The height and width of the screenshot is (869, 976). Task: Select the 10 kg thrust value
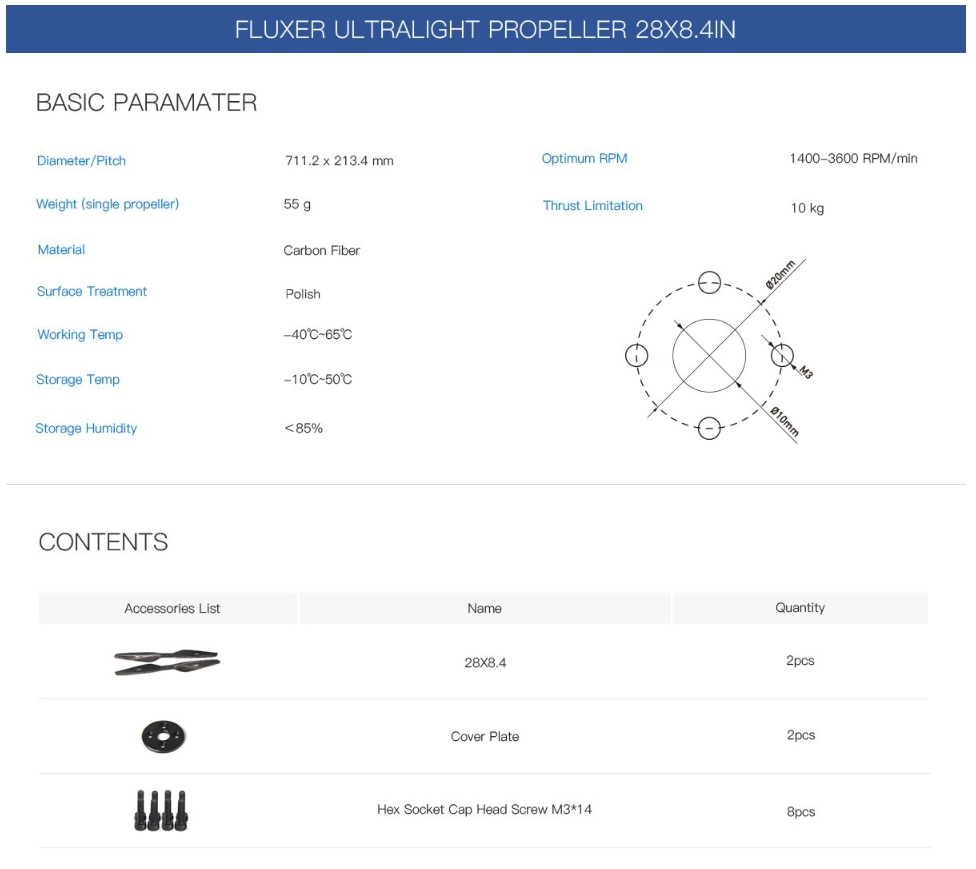point(807,208)
